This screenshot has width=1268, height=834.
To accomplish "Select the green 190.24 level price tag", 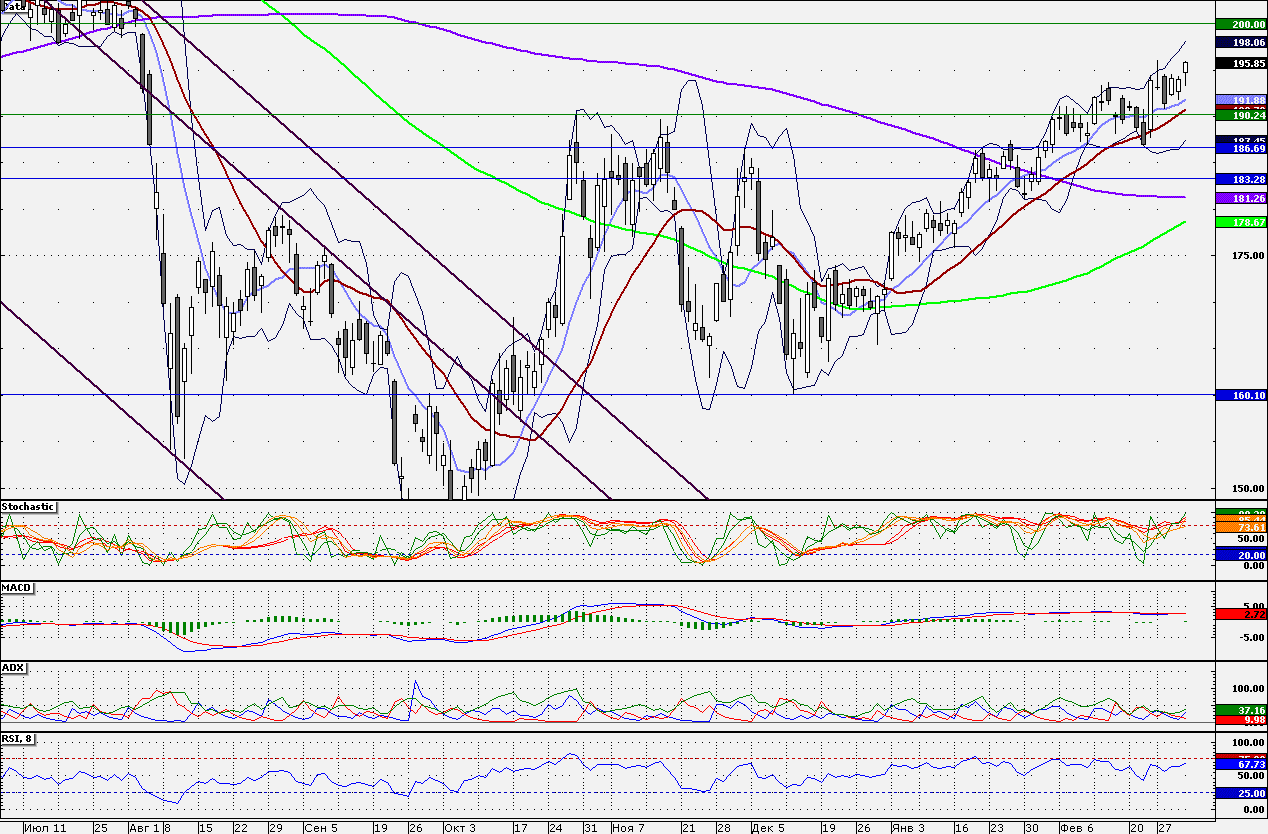I will (x=1241, y=115).
